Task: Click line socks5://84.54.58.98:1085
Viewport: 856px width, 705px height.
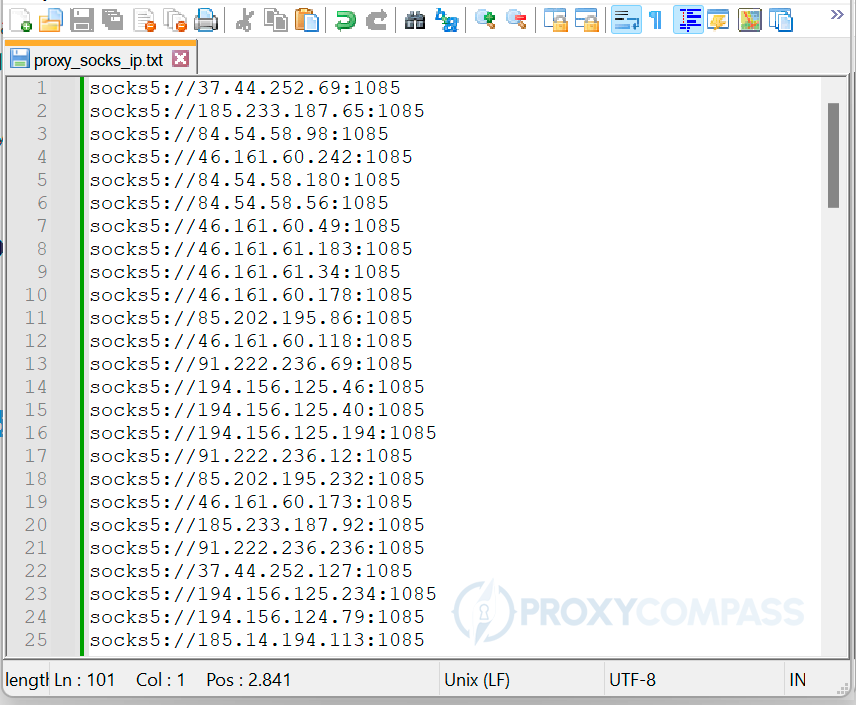Action: pyautogui.click(x=239, y=134)
